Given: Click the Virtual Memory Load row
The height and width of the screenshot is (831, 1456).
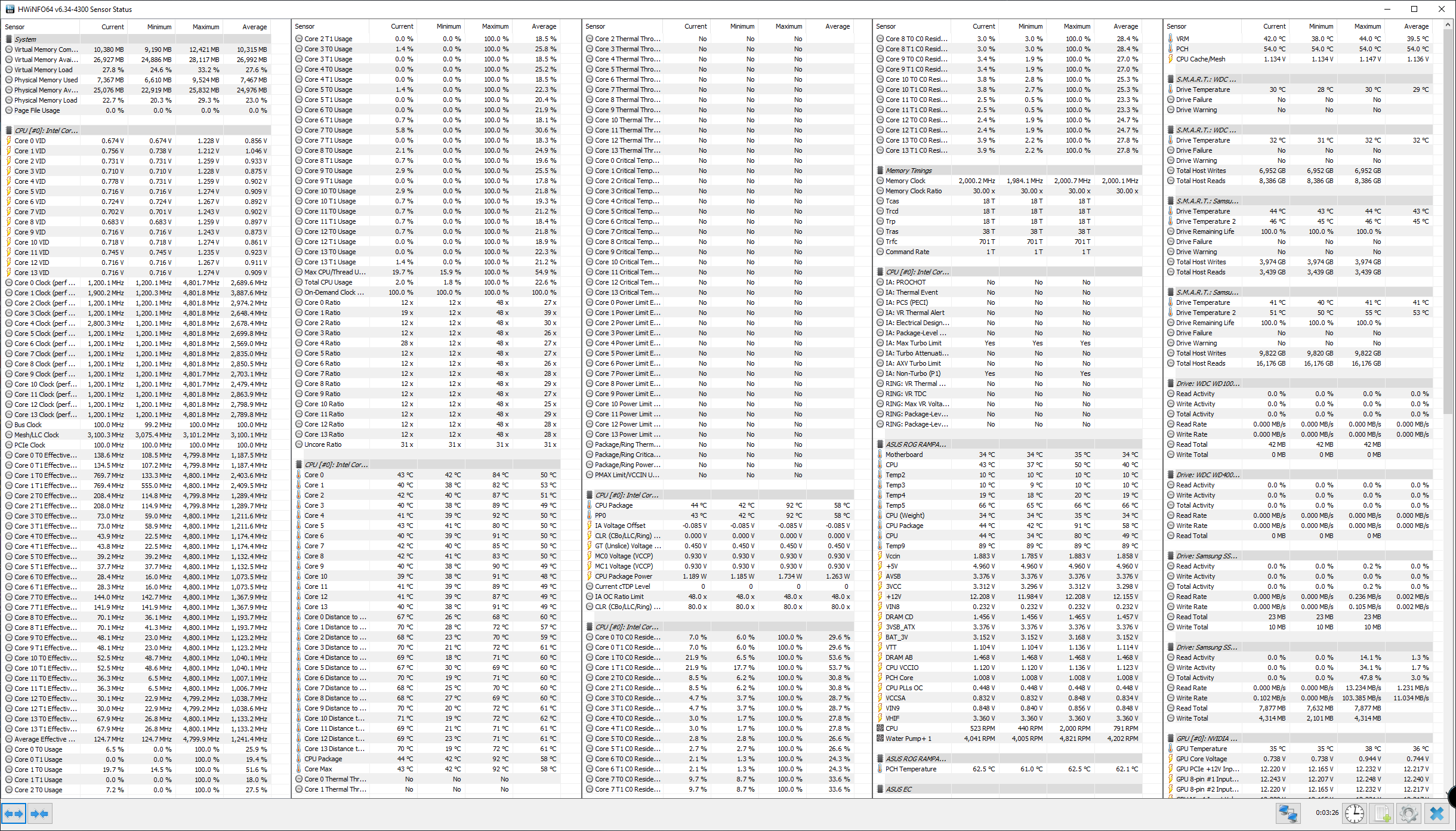Looking at the screenshot, I should [x=43, y=70].
